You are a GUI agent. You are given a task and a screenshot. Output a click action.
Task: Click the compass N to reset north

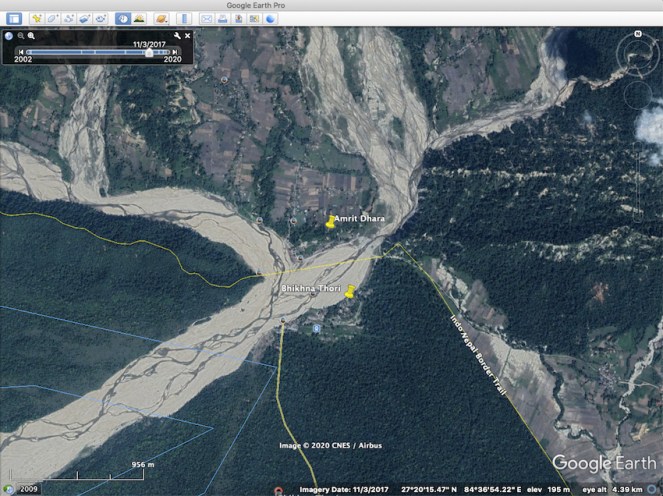tap(636, 35)
